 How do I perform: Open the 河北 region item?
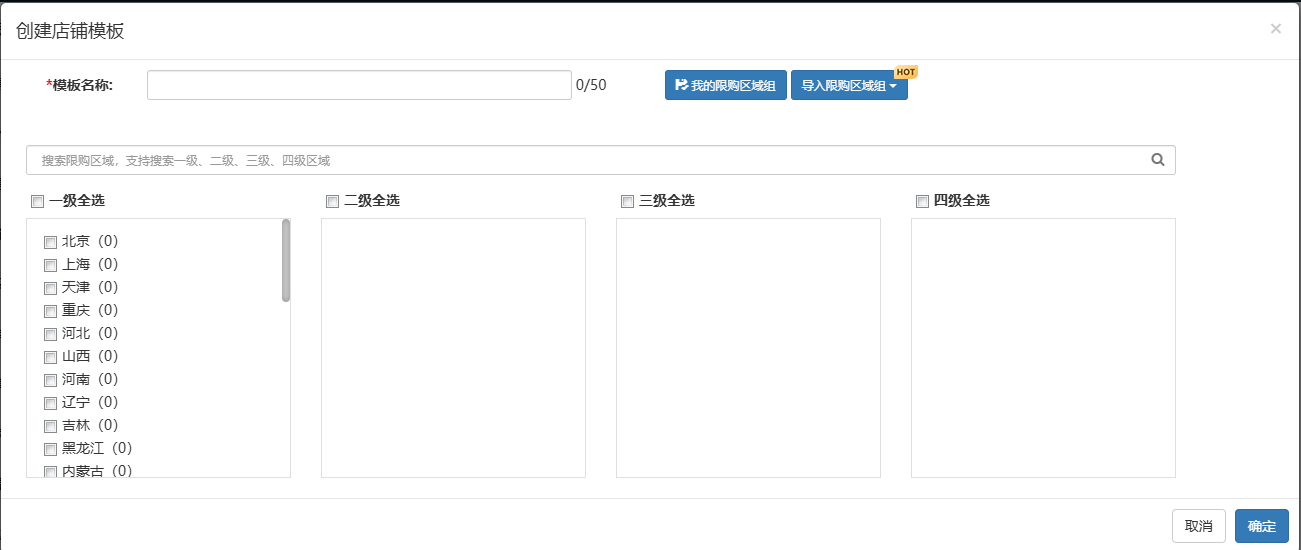pos(76,333)
